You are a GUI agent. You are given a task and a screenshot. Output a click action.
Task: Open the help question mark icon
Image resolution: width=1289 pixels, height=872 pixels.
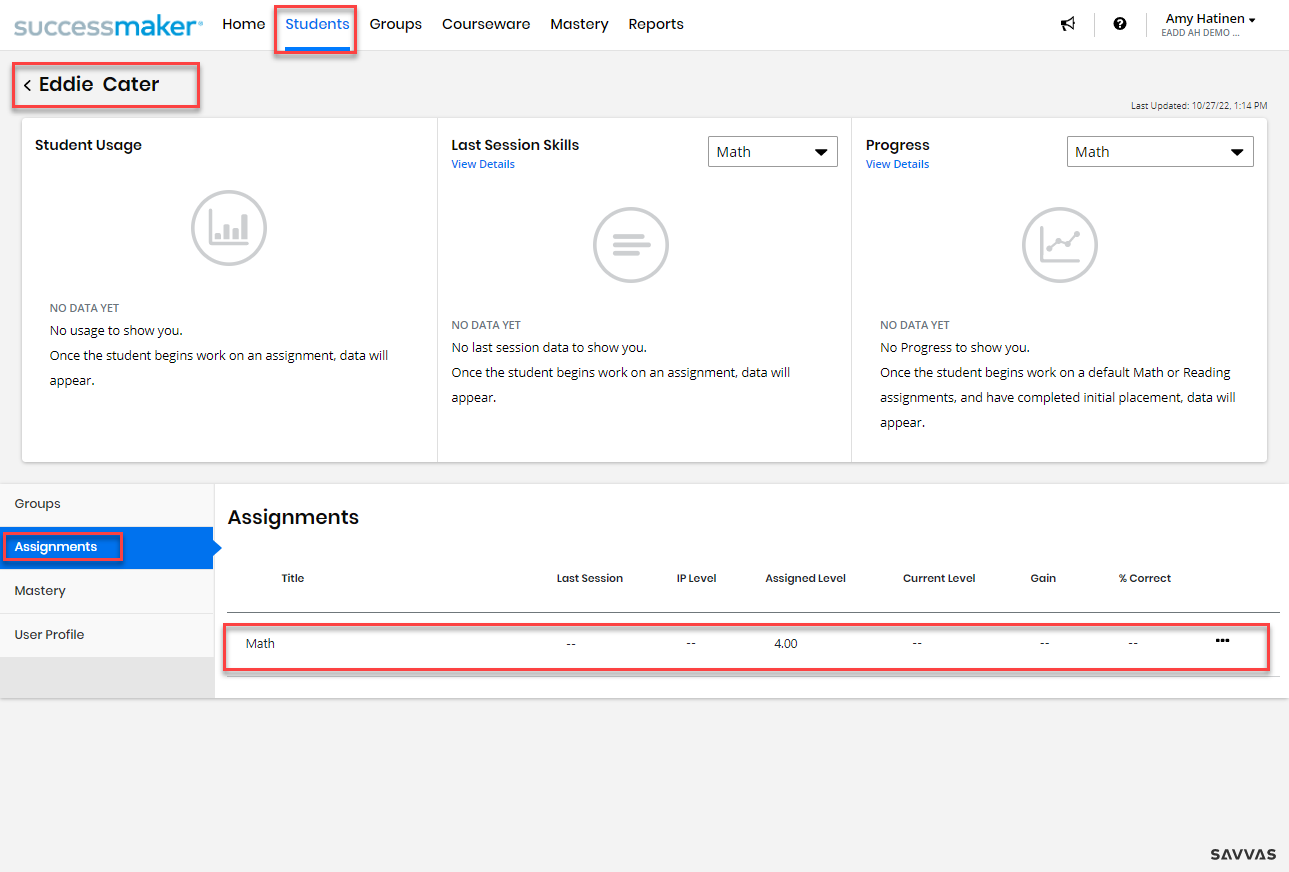(x=1120, y=24)
